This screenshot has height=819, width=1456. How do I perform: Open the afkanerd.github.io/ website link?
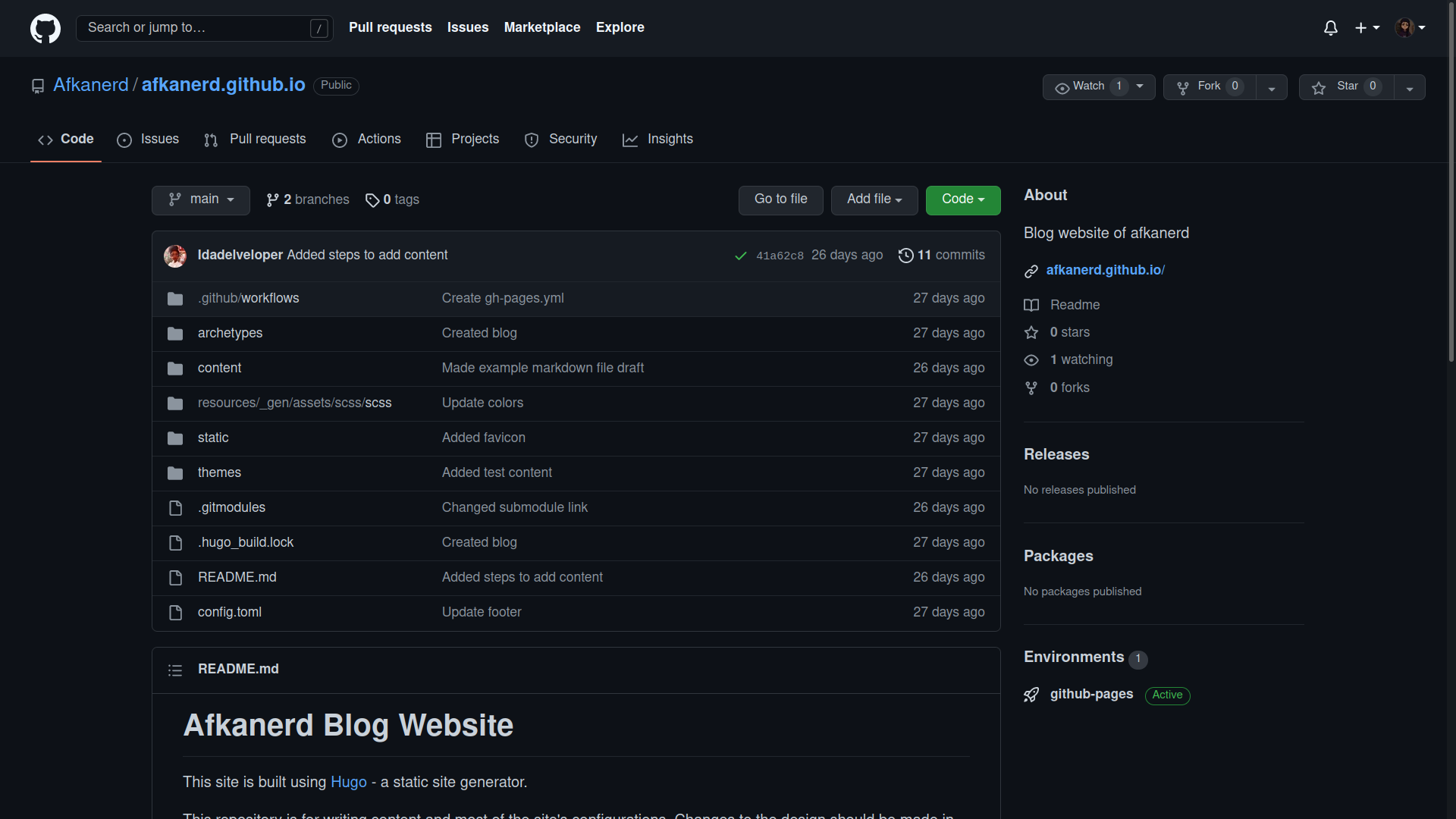(x=1105, y=271)
